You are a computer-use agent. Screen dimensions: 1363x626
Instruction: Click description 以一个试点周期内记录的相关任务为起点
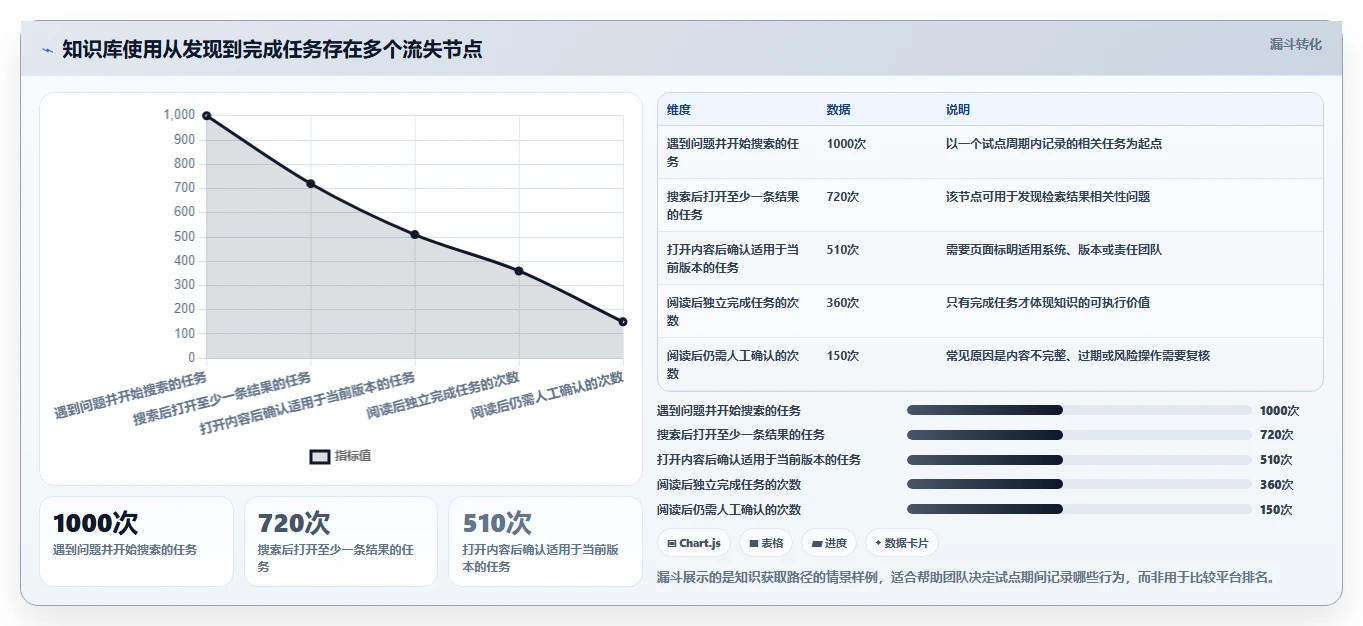1054,144
